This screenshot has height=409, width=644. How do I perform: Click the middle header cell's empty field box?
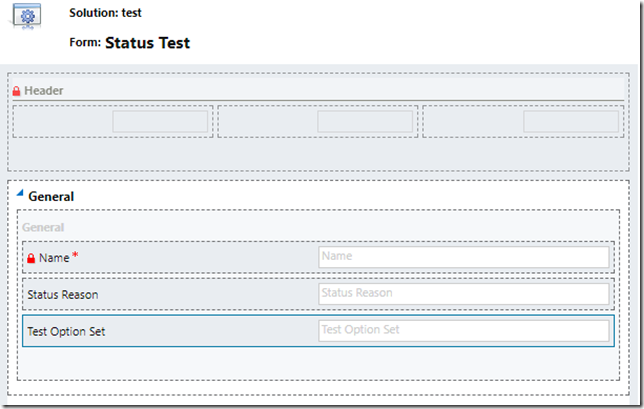pos(365,121)
